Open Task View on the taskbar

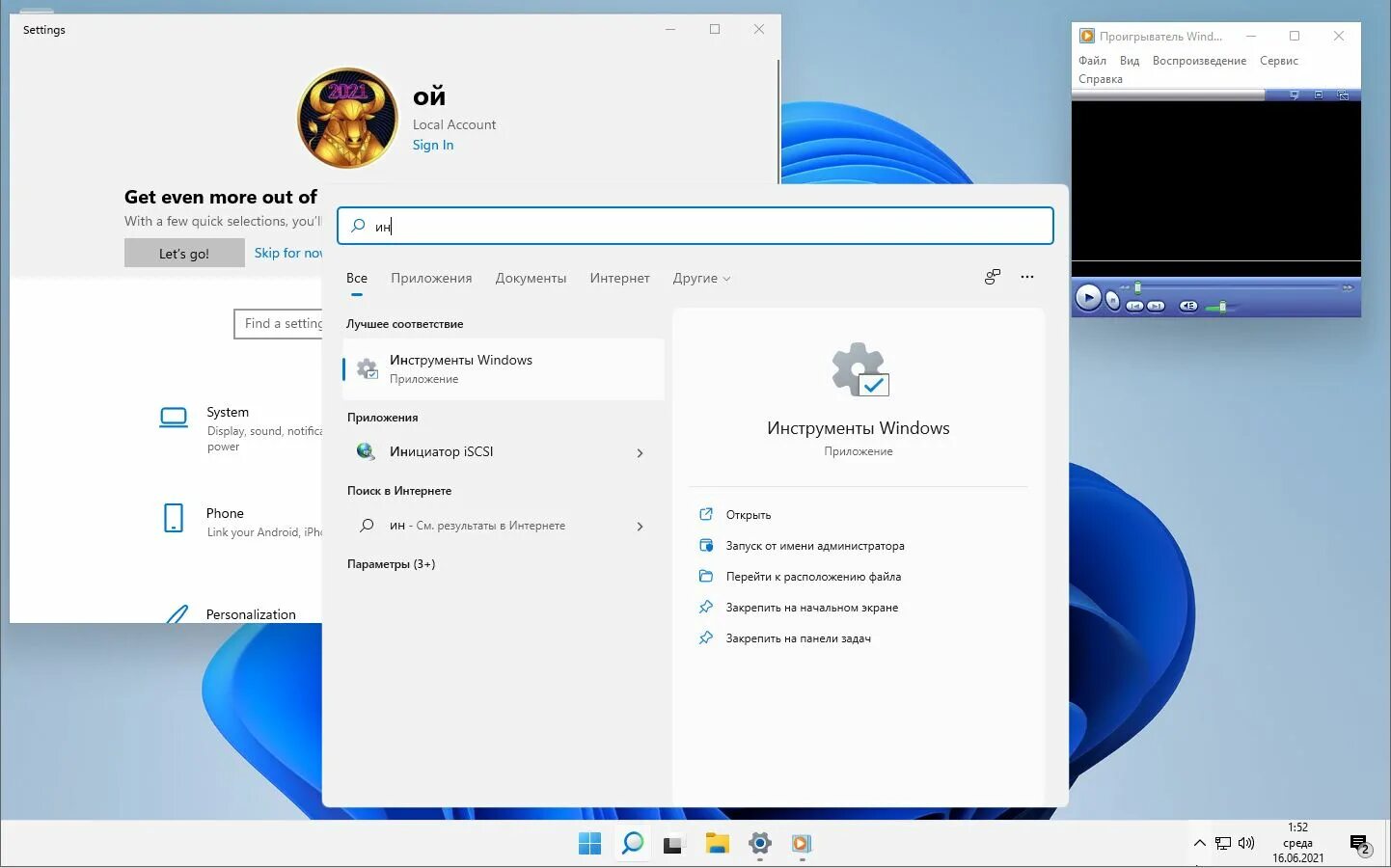click(x=673, y=844)
